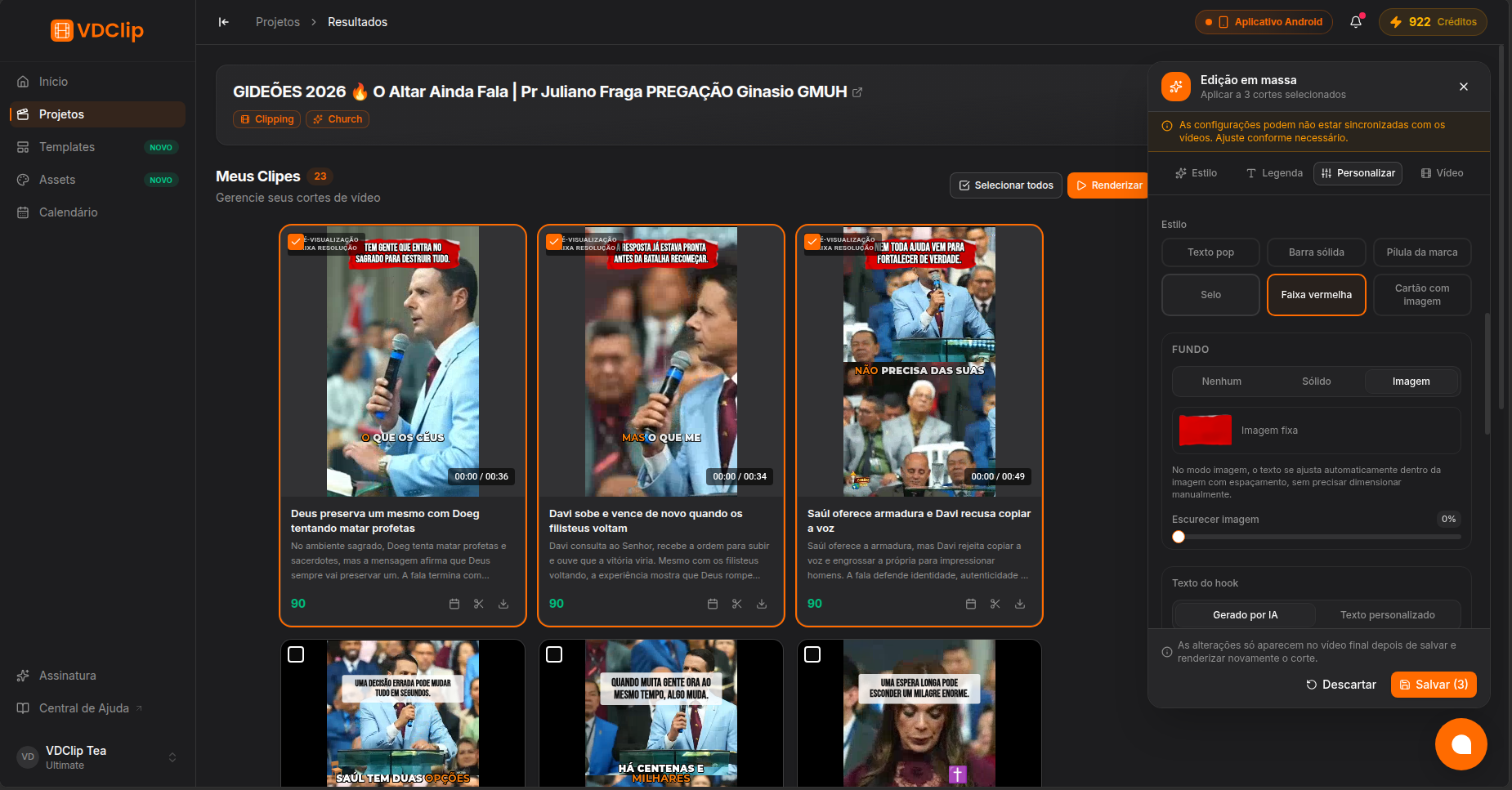
Task: Click the Descartar button
Action: click(x=1341, y=685)
